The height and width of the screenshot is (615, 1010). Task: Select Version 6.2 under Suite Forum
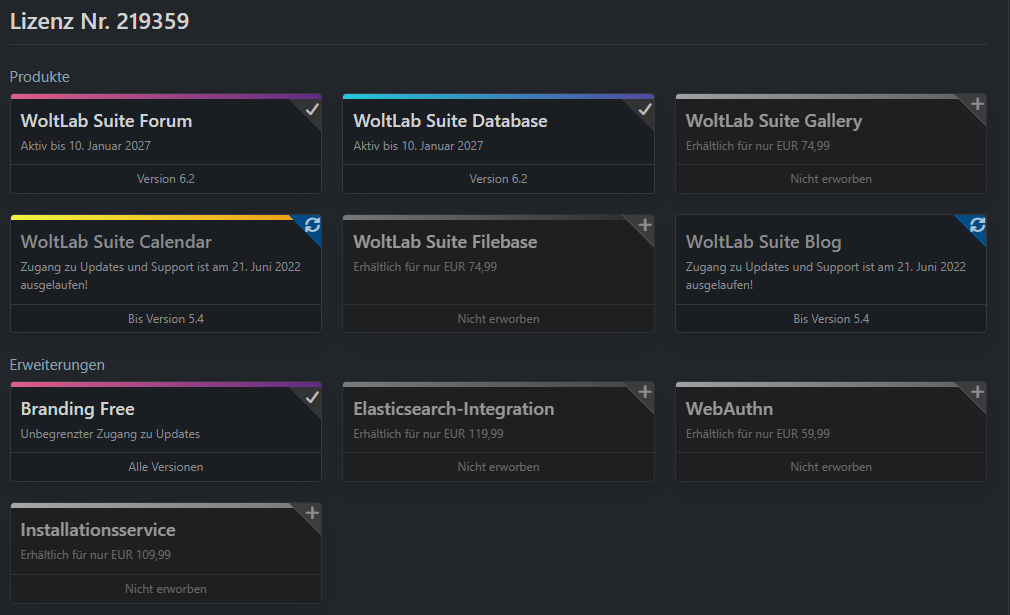166,179
